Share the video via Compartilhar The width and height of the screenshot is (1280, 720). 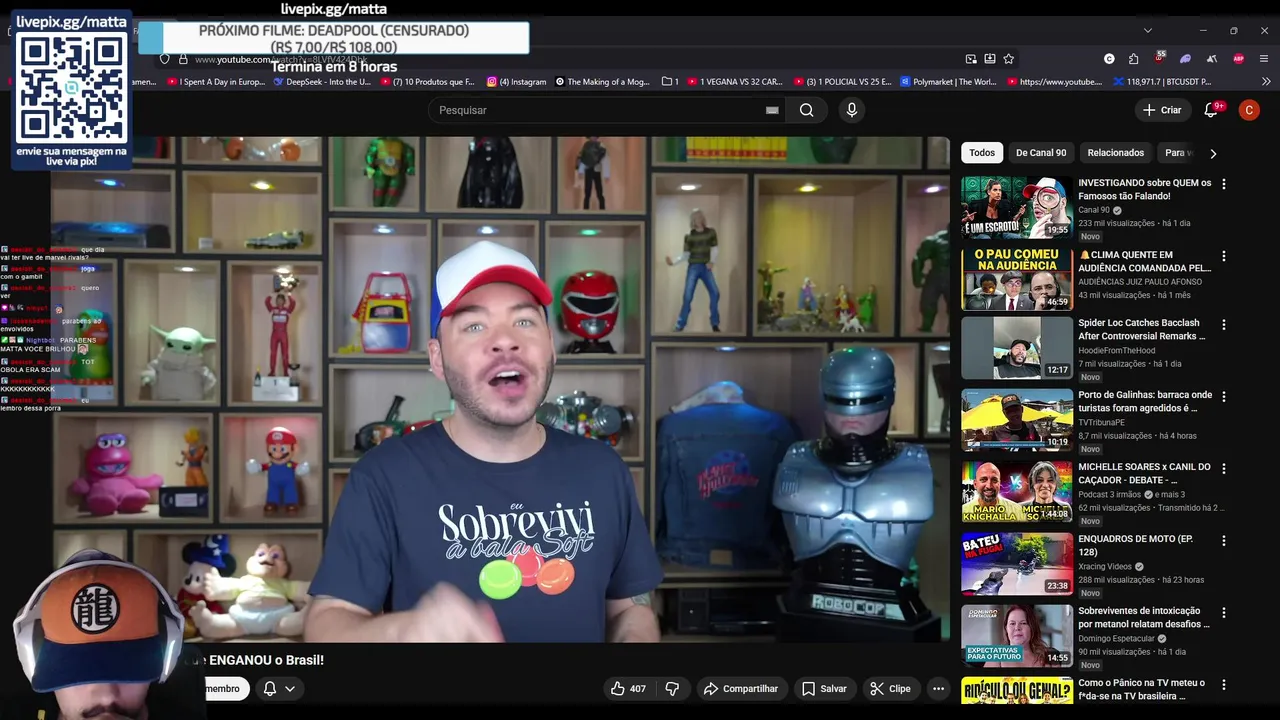(x=741, y=688)
